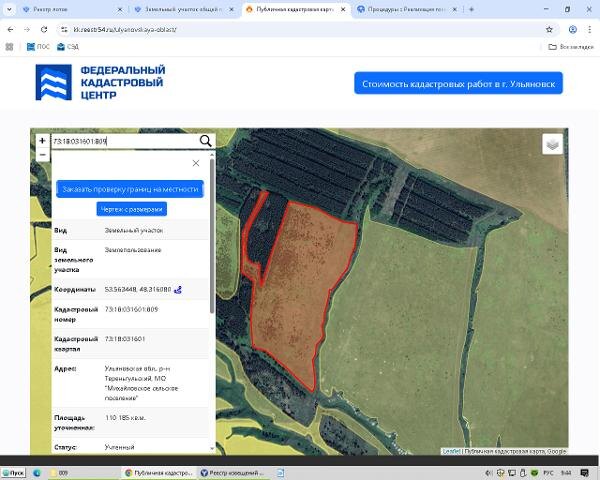
Task: Open the browser profile avatar icon
Action: coord(572,29)
